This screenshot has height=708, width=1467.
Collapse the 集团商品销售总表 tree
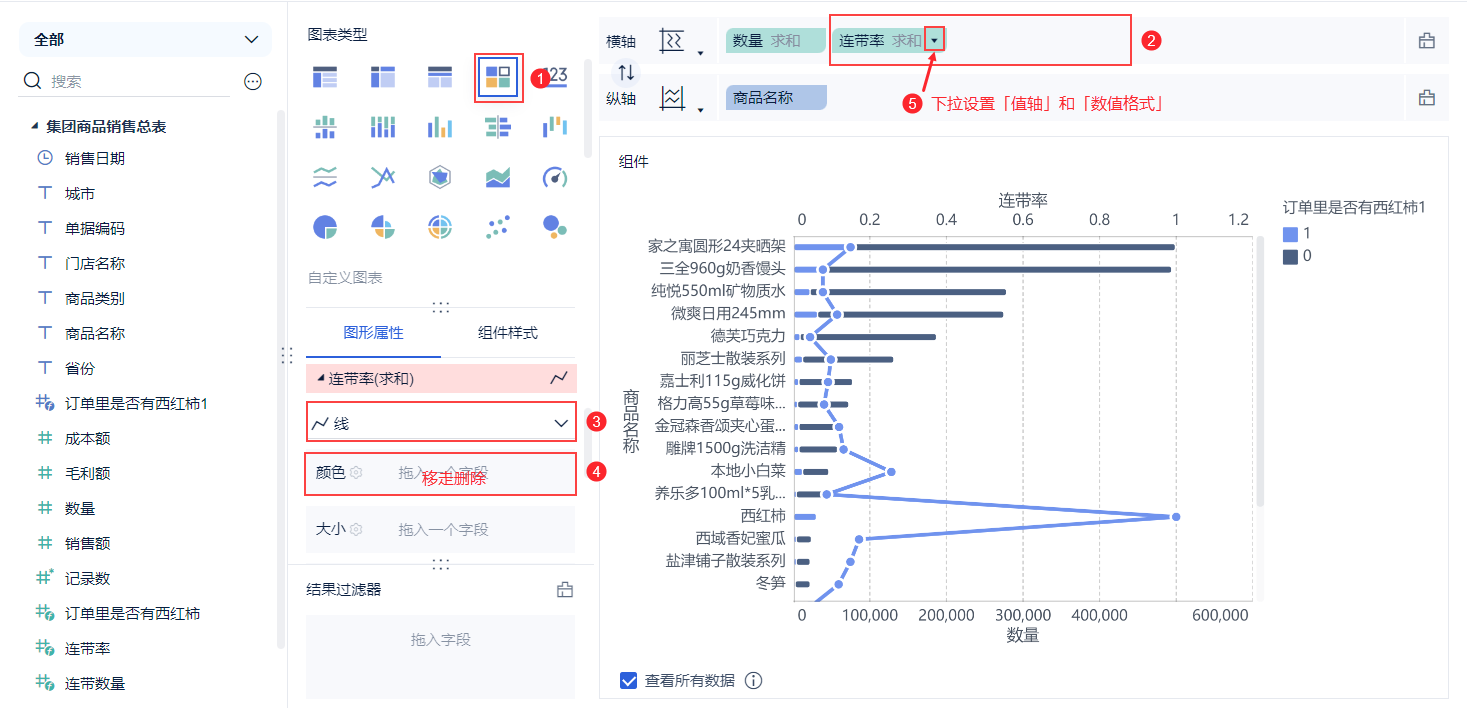(35, 127)
